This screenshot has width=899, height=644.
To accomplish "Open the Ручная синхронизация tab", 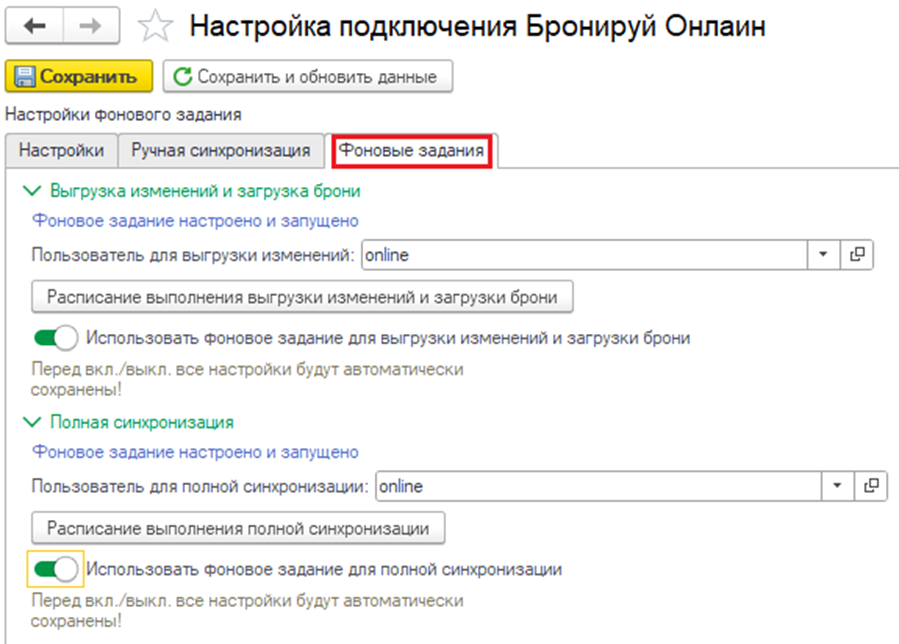I will click(x=221, y=150).
